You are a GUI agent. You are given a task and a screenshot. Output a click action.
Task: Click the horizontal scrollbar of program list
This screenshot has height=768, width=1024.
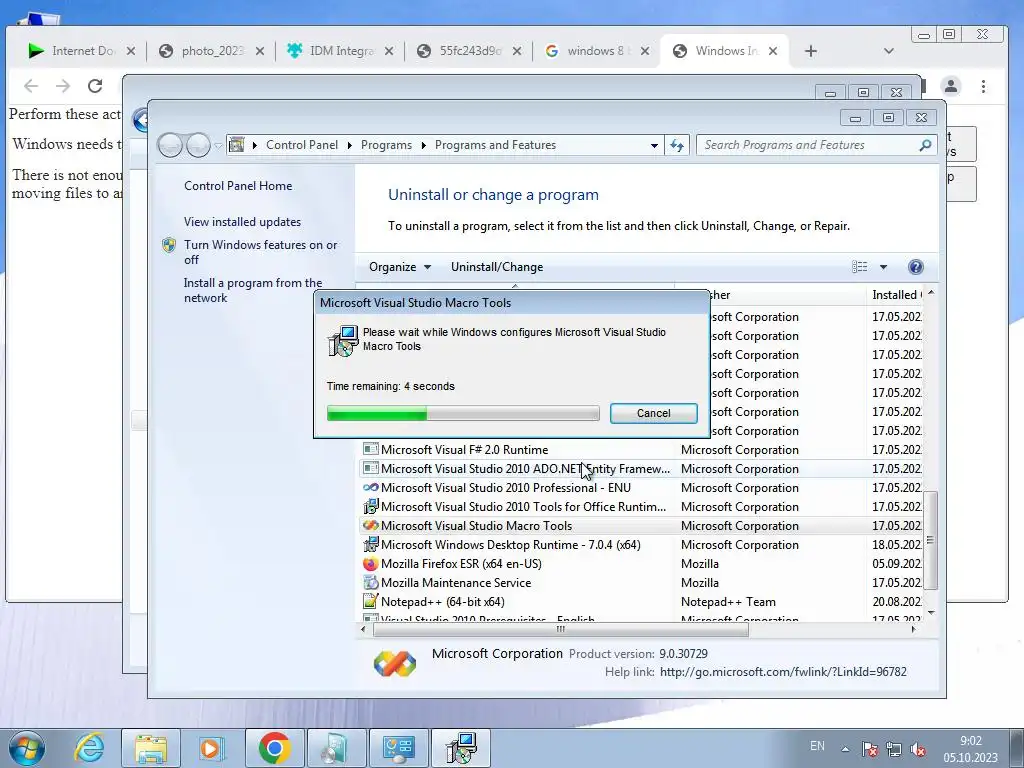[560, 630]
